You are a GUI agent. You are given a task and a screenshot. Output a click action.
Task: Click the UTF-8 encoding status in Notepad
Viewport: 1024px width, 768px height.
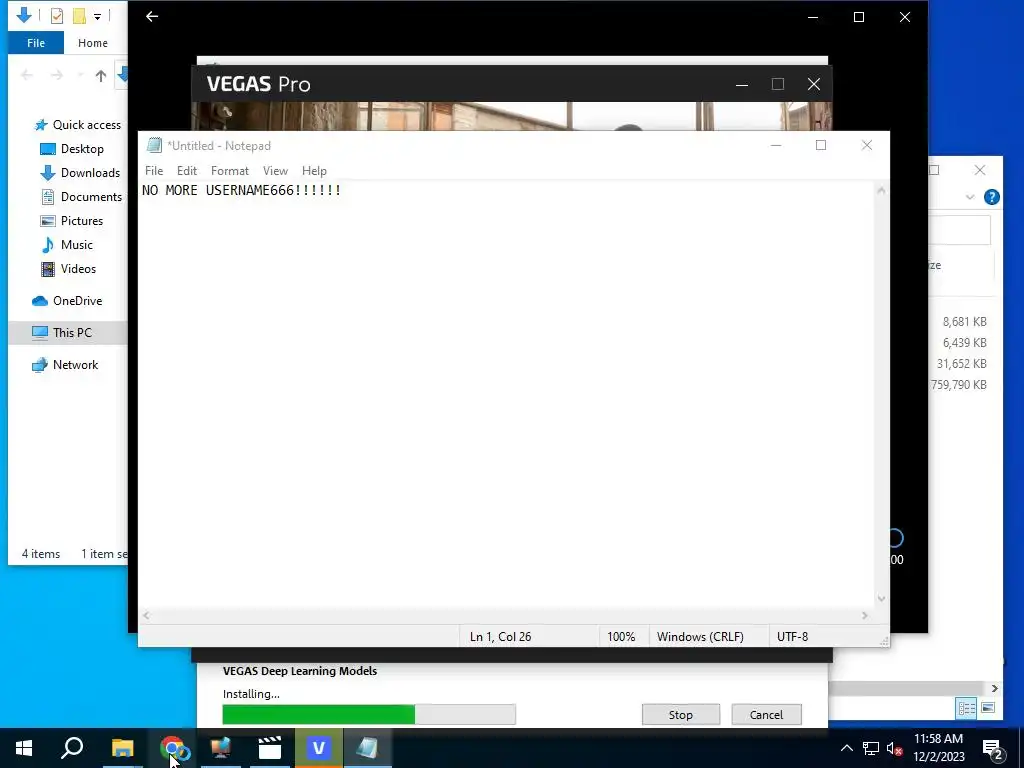click(x=792, y=636)
